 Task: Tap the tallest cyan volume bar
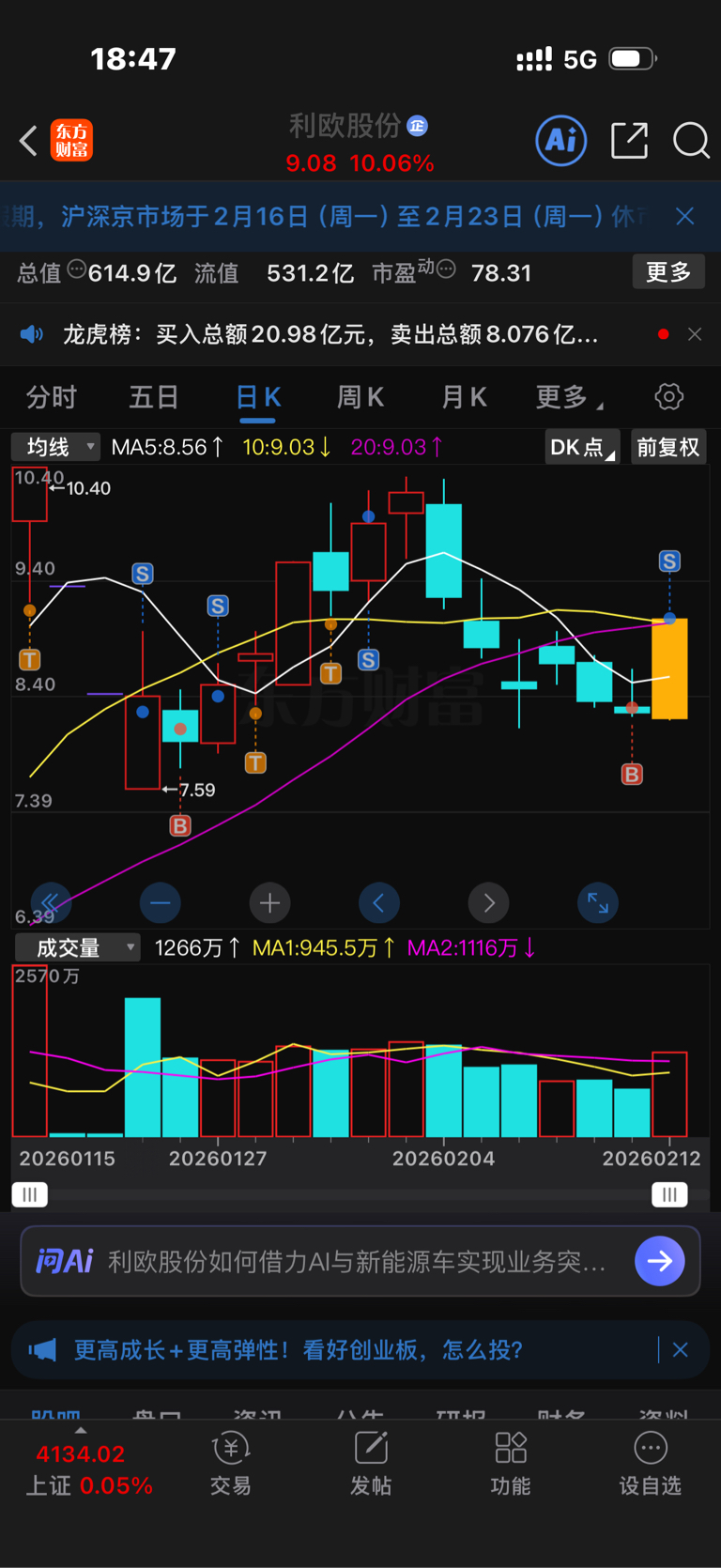point(143,1068)
